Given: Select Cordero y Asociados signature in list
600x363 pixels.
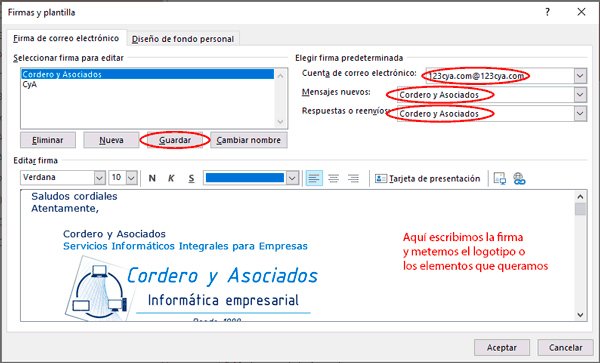Looking at the screenshot, I should point(147,74).
